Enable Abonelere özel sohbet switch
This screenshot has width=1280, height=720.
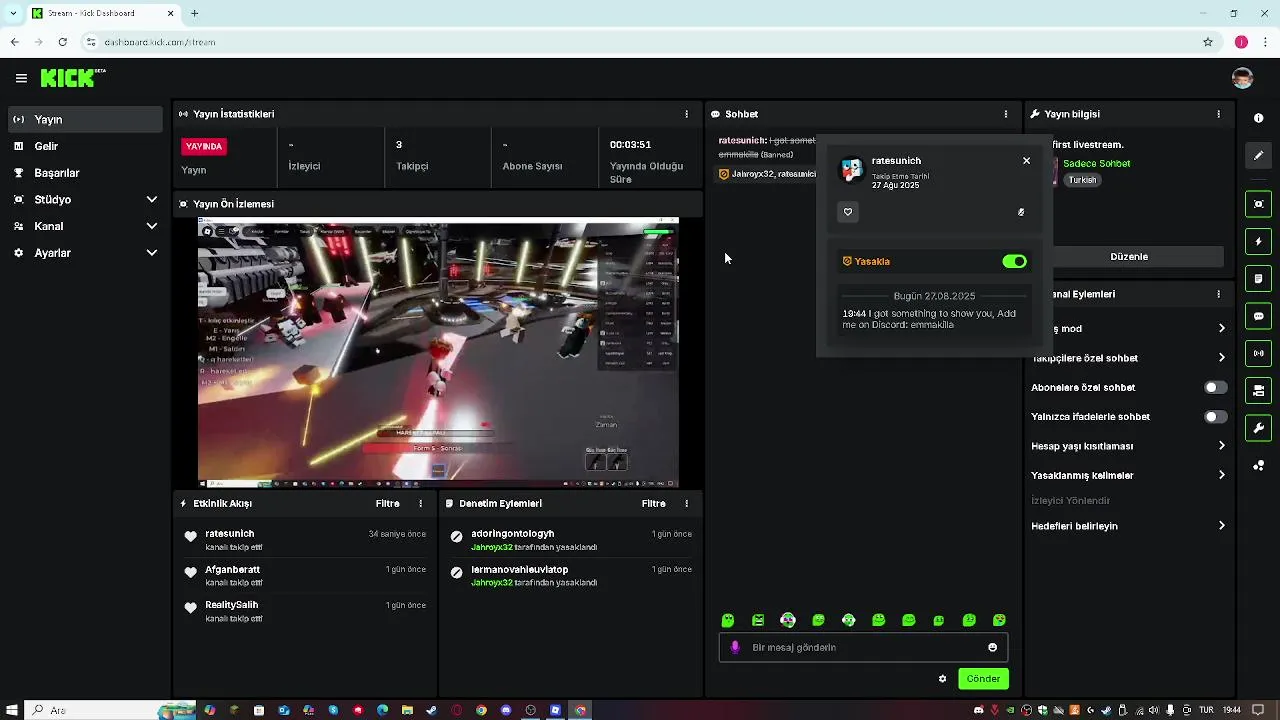tap(1215, 387)
